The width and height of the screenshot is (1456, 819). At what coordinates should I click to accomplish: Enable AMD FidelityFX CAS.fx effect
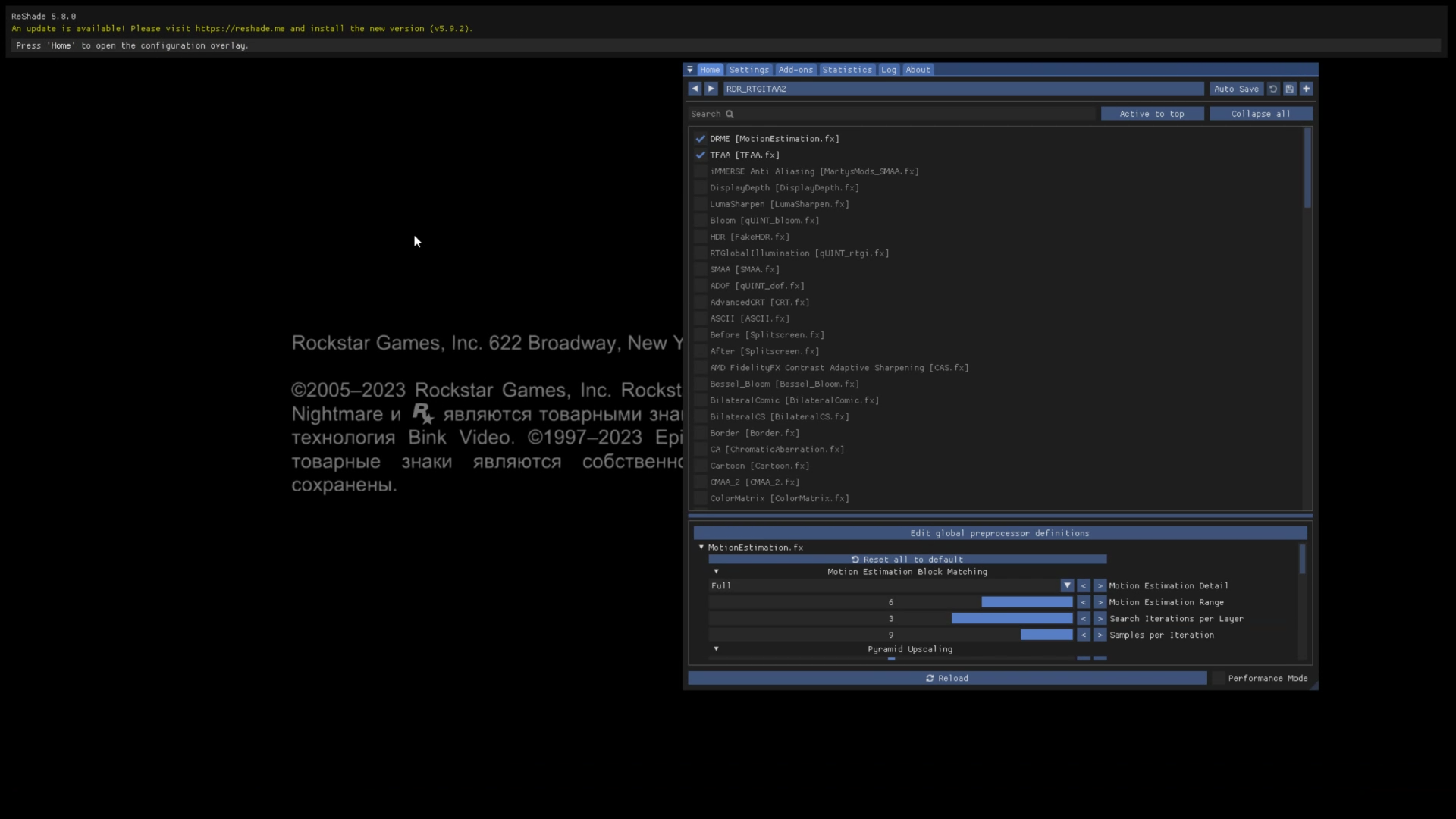click(701, 368)
